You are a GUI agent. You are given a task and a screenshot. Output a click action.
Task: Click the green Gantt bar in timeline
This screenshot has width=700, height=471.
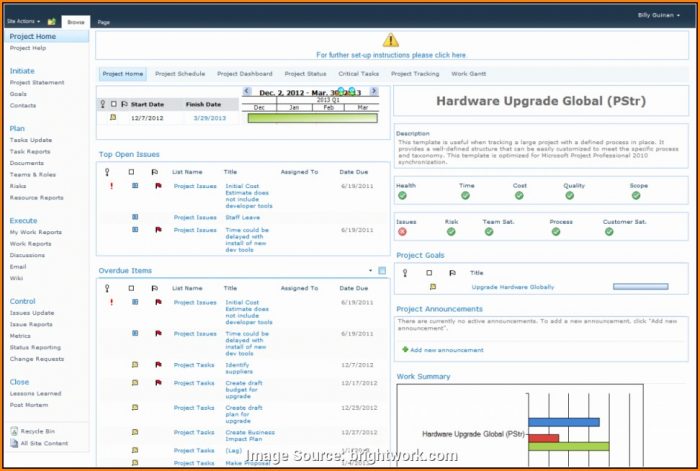click(312, 118)
